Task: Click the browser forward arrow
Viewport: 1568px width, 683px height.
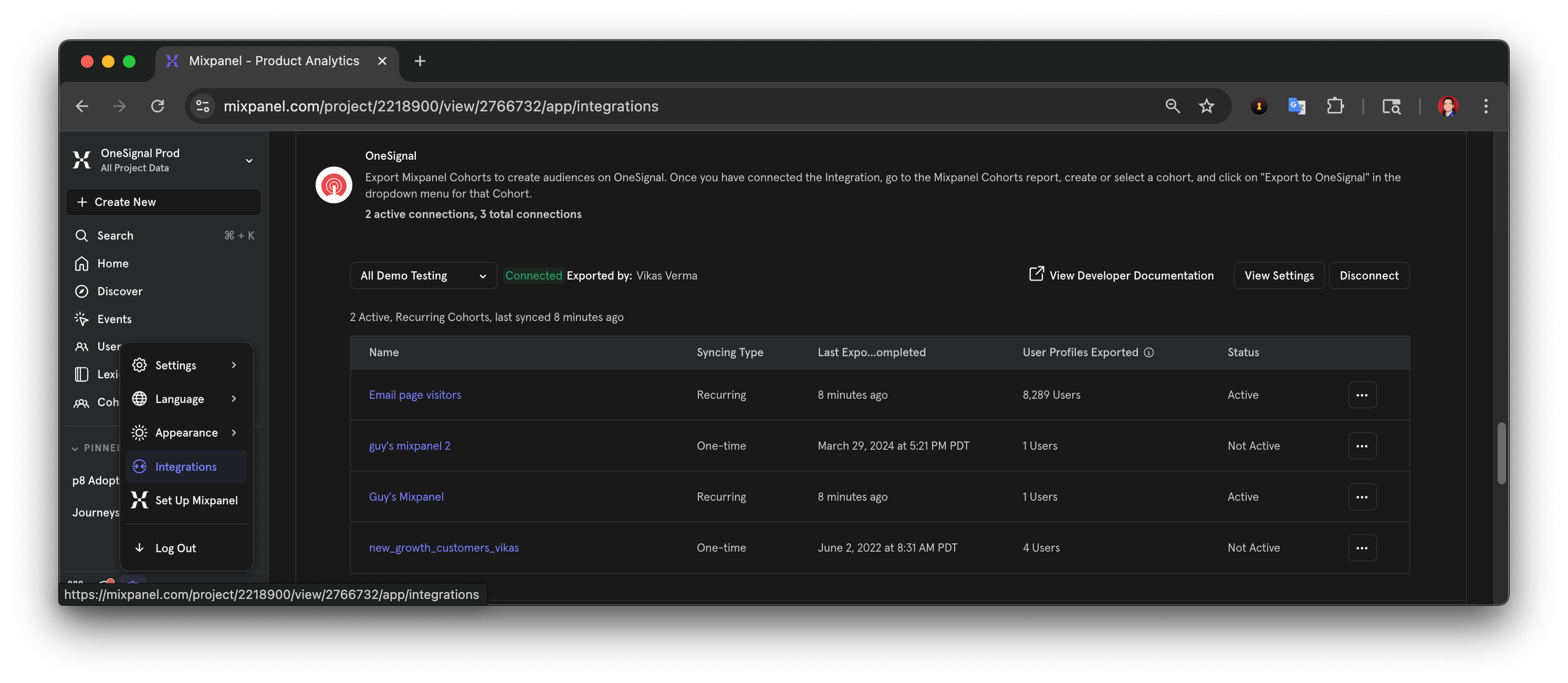Action: pos(120,106)
